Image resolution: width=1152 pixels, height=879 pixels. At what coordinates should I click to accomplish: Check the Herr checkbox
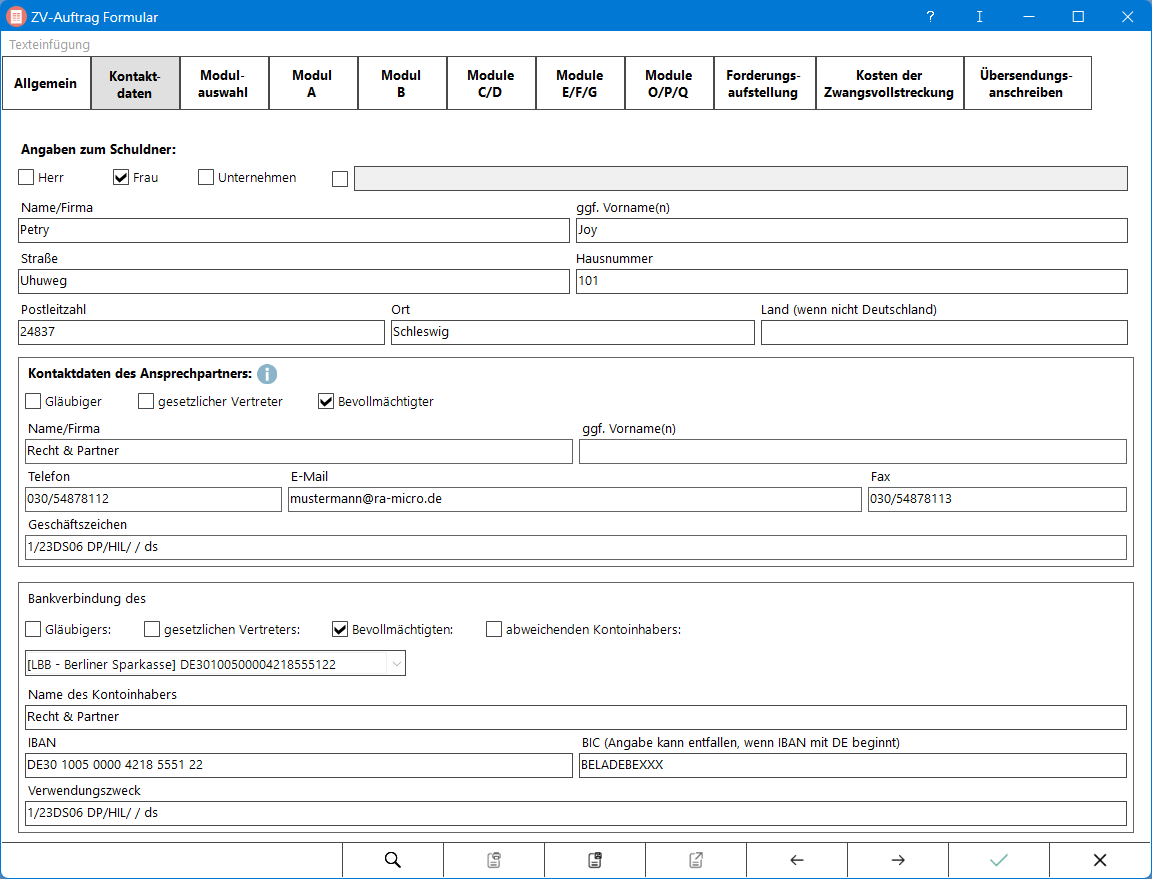click(x=26, y=178)
